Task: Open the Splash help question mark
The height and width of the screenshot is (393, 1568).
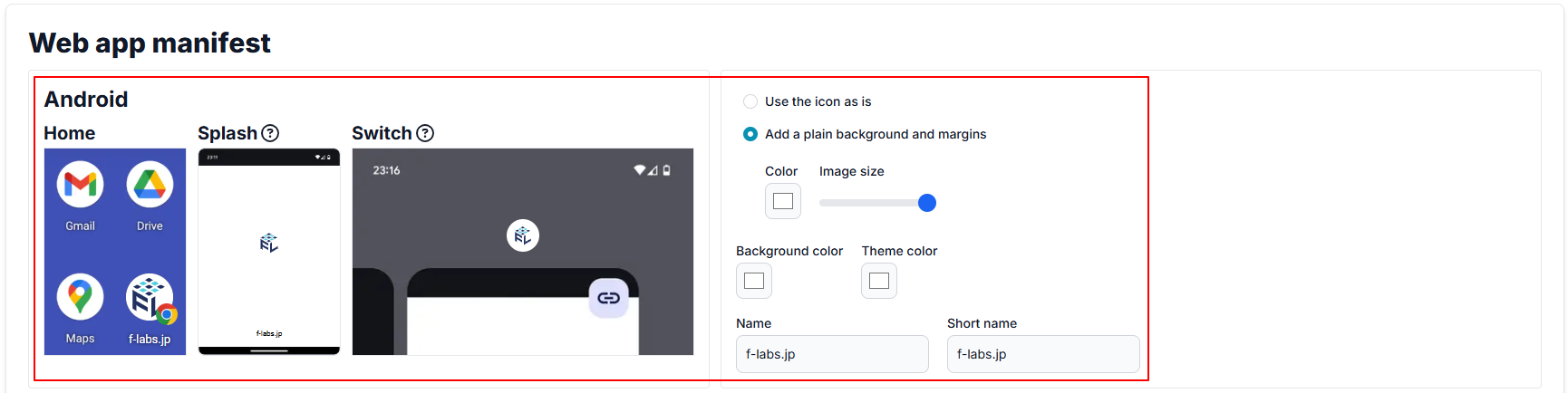Action: (270, 133)
